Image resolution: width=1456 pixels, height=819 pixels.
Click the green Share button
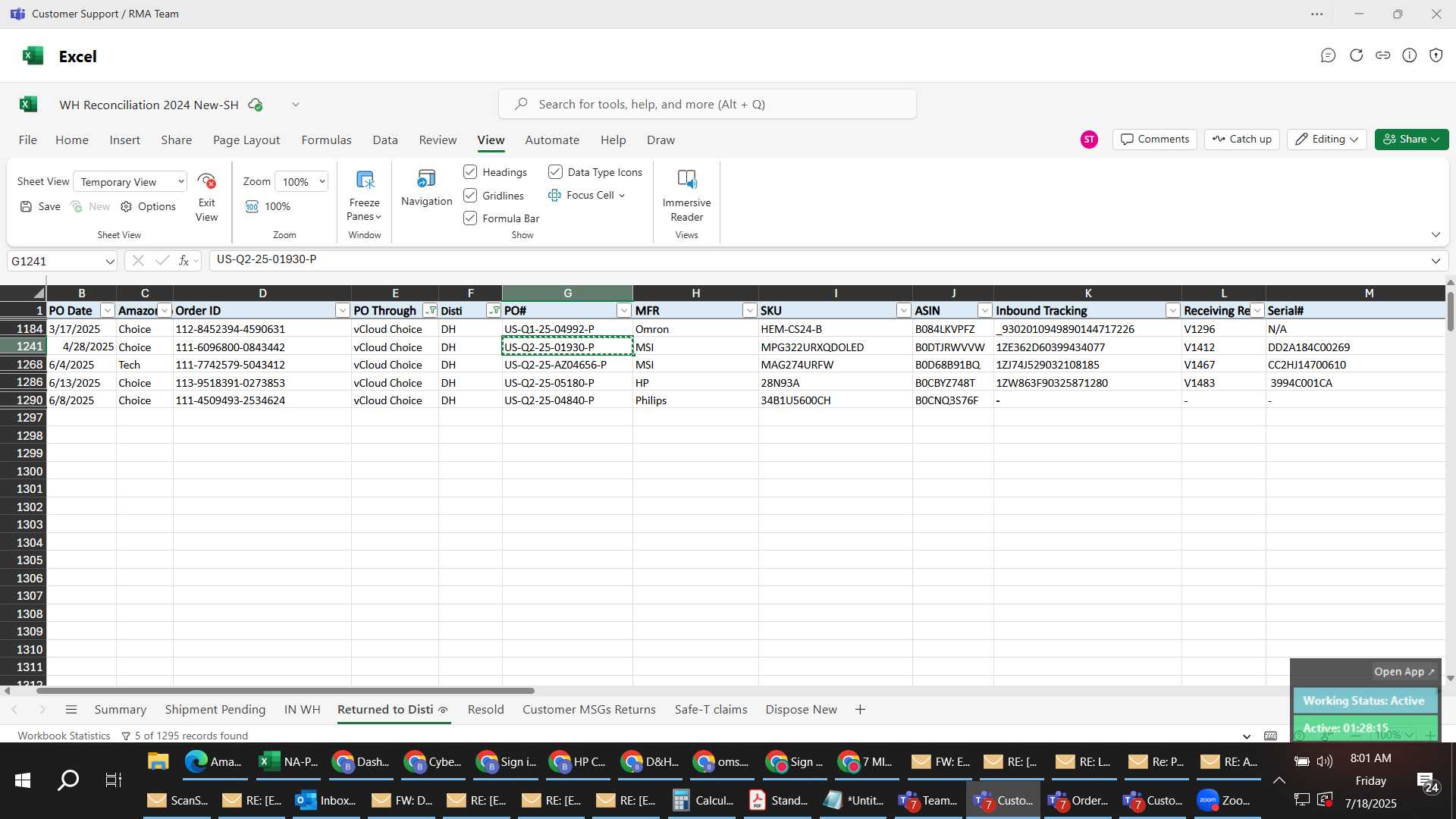click(x=1412, y=140)
